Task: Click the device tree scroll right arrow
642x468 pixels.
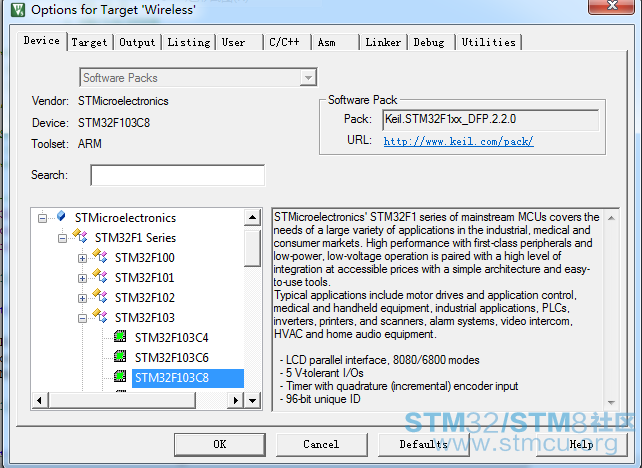Action: [x=235, y=400]
